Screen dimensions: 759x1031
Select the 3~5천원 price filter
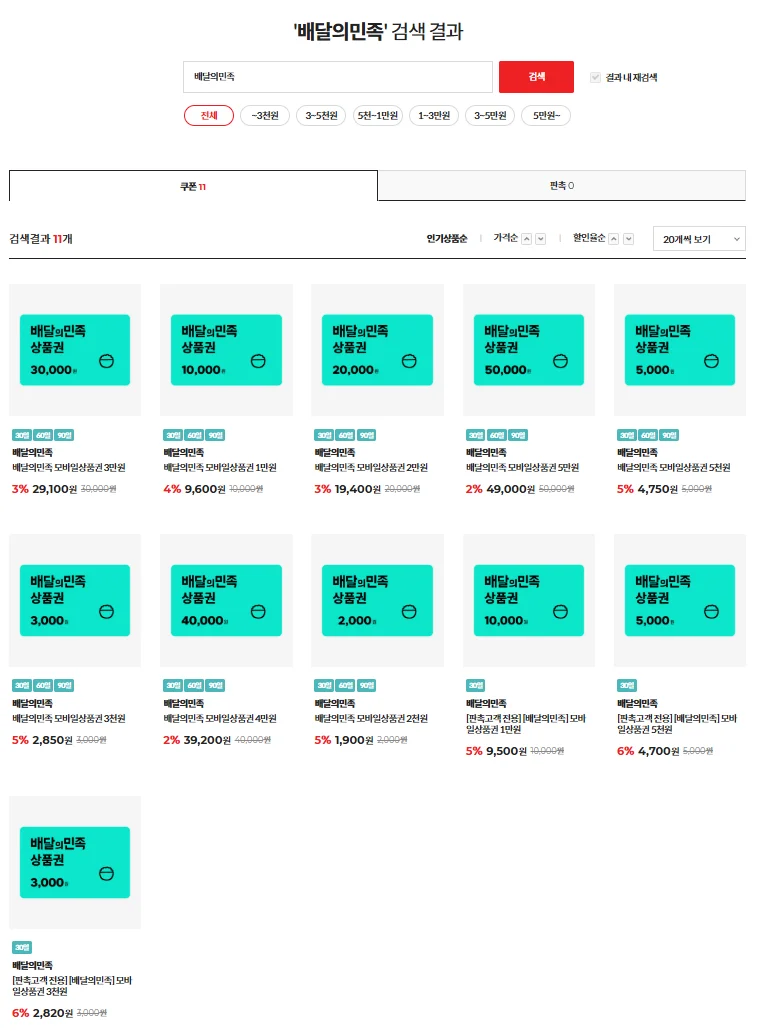[x=321, y=116]
